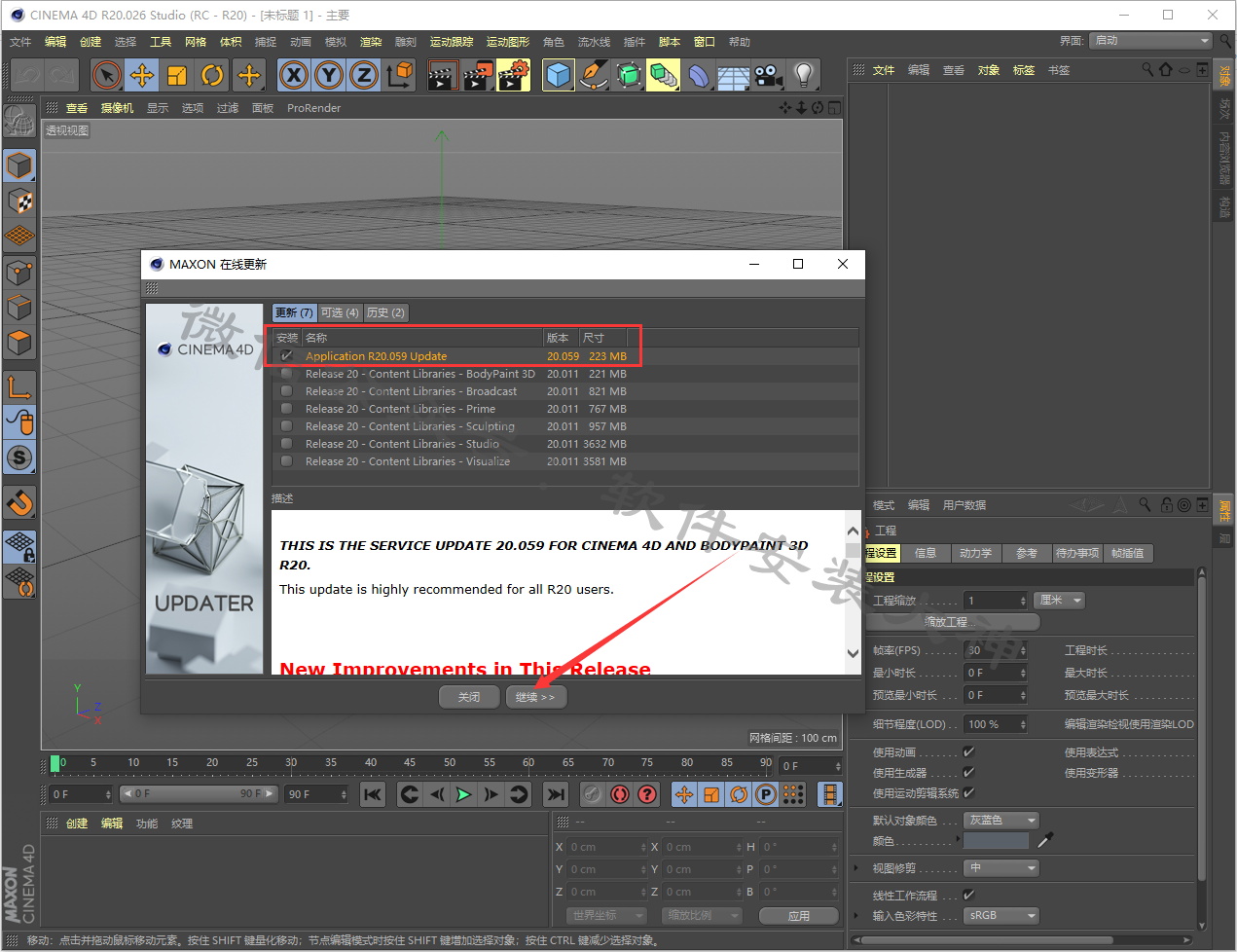Toggle the Y axis lock
Image resolution: width=1237 pixels, height=952 pixels.
pyautogui.click(x=329, y=75)
